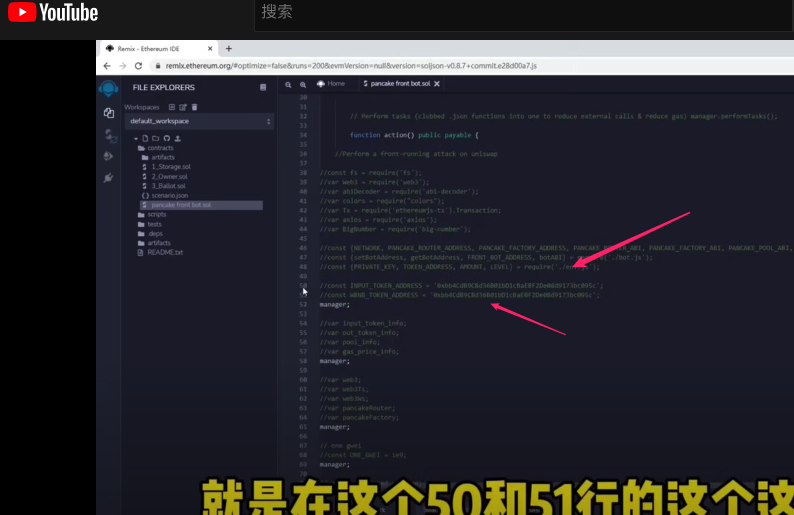
Task: Click line 34 function action() code
Action: pyautogui.click(x=414, y=135)
